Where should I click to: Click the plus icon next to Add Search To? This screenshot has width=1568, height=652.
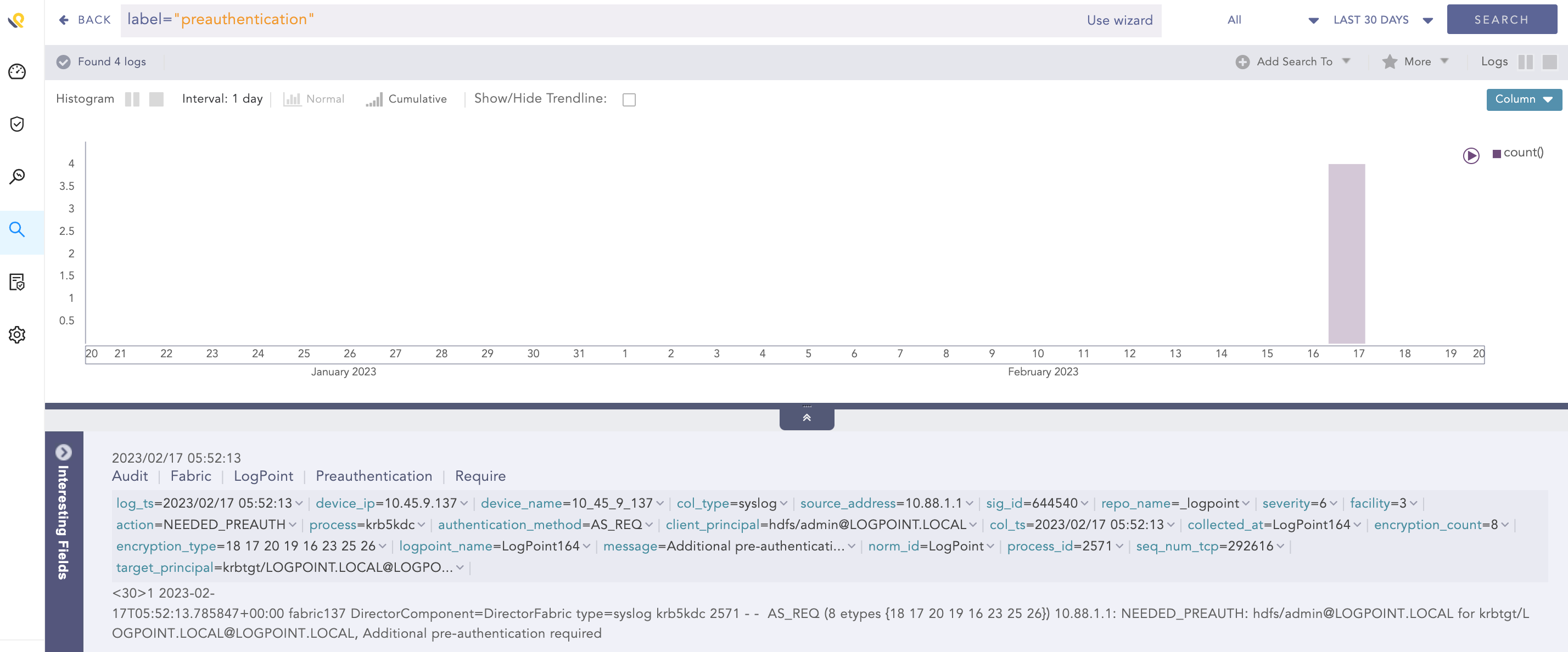click(1242, 61)
